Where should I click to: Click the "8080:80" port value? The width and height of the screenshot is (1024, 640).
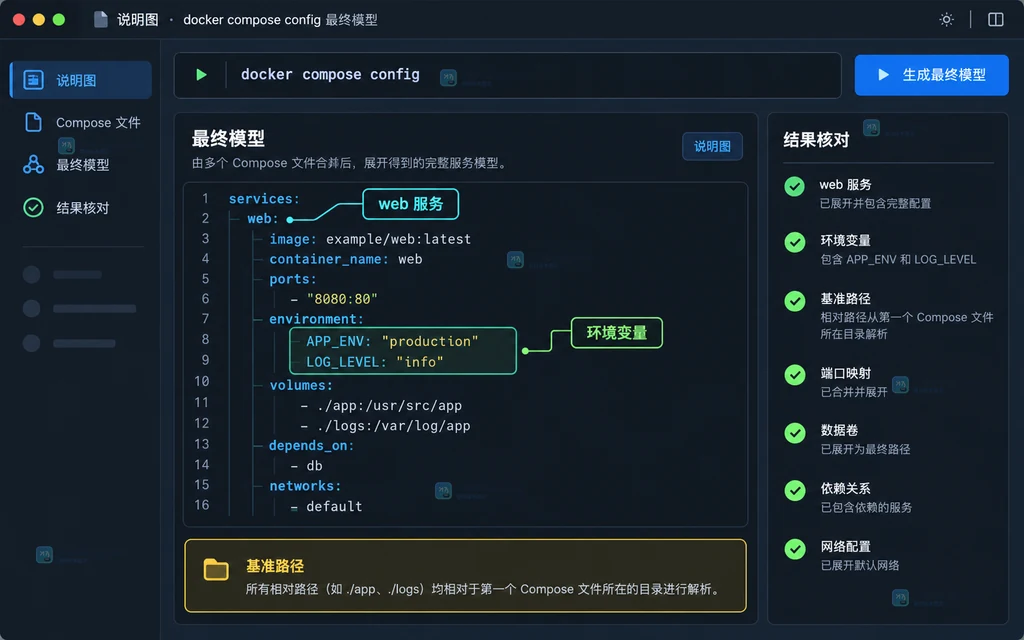click(x=342, y=299)
